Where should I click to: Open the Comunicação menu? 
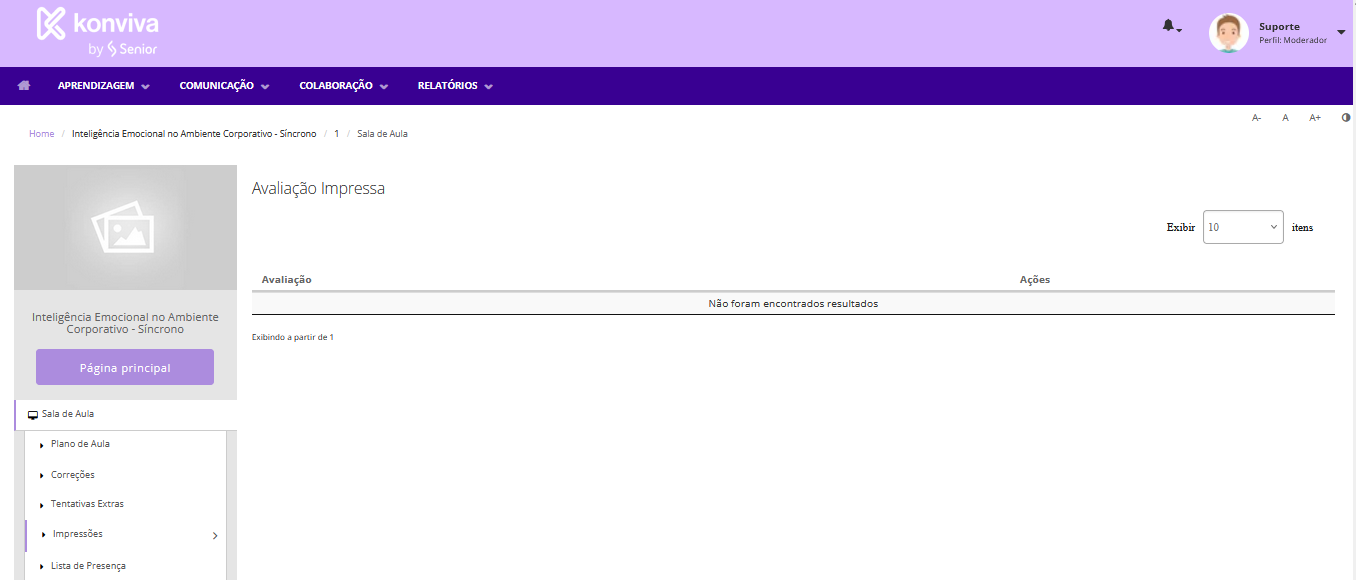(224, 86)
